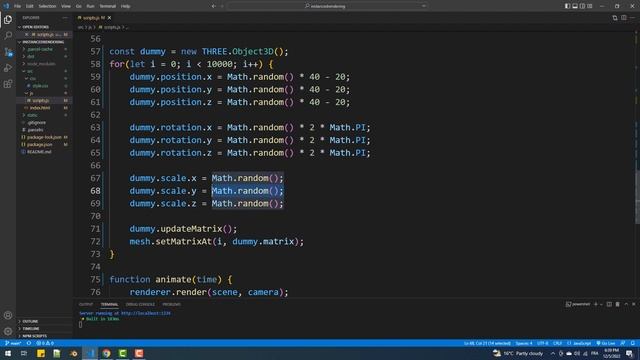Image resolution: width=640 pixels, height=360 pixels.
Task: Open the Explorer view in activity bar
Action: (x=8, y=20)
